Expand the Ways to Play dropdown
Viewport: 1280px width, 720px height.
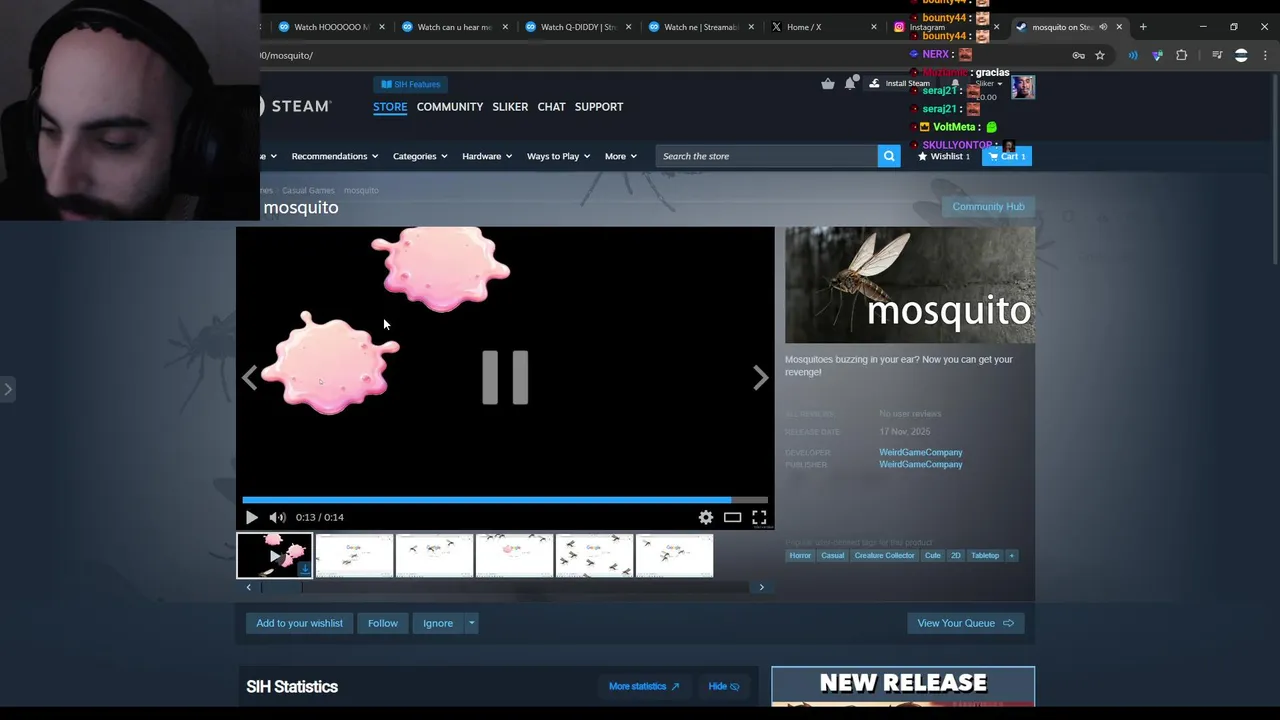pyautogui.click(x=558, y=156)
